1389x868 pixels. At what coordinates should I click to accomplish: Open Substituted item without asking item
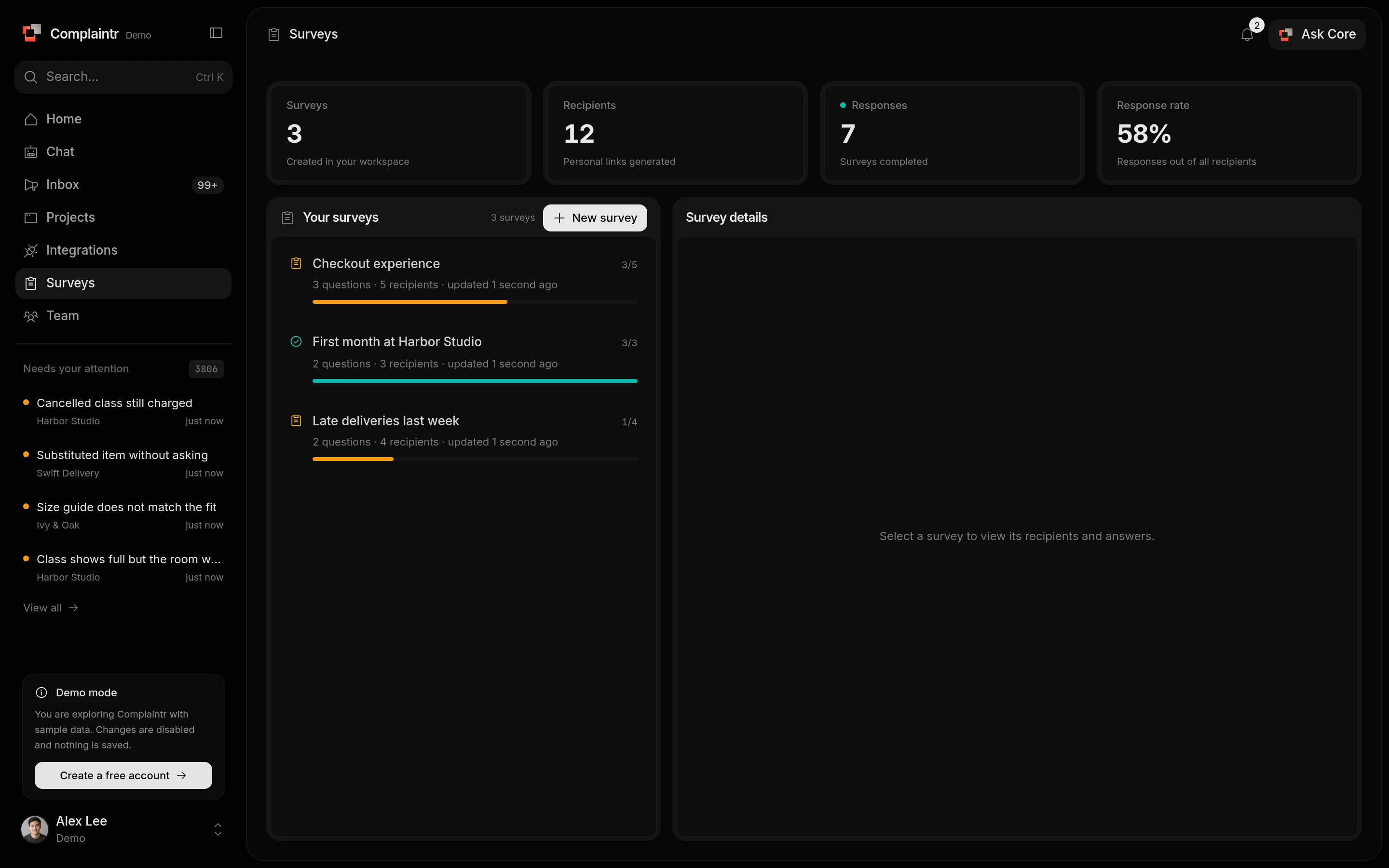(x=123, y=464)
